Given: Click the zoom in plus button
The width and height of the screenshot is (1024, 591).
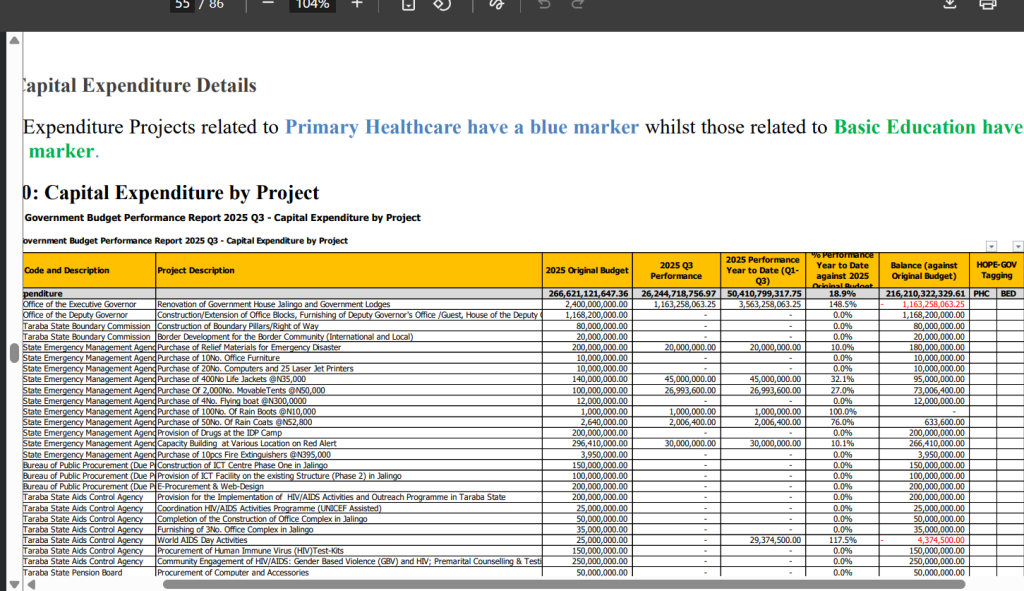Looking at the screenshot, I should (x=357, y=4).
